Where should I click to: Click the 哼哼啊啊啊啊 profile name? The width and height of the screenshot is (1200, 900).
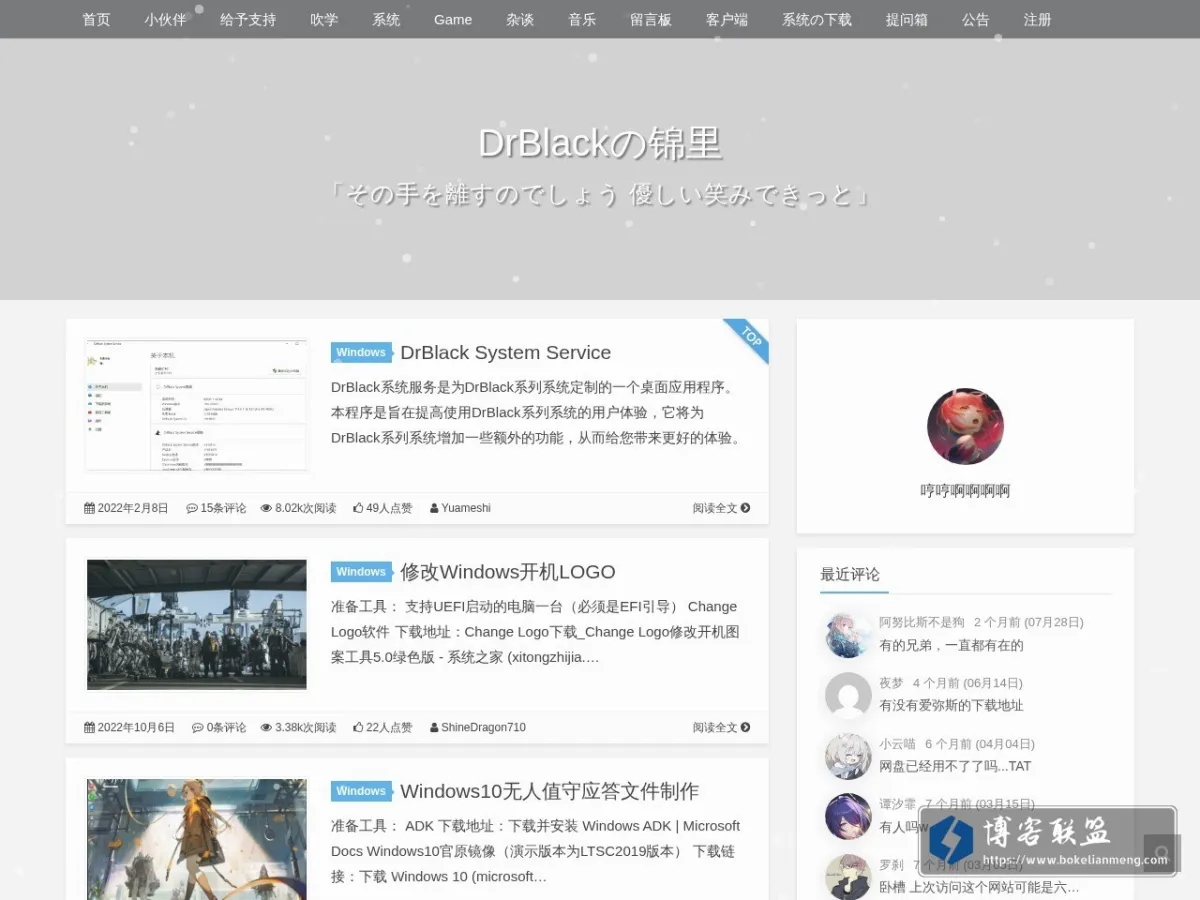click(x=965, y=490)
